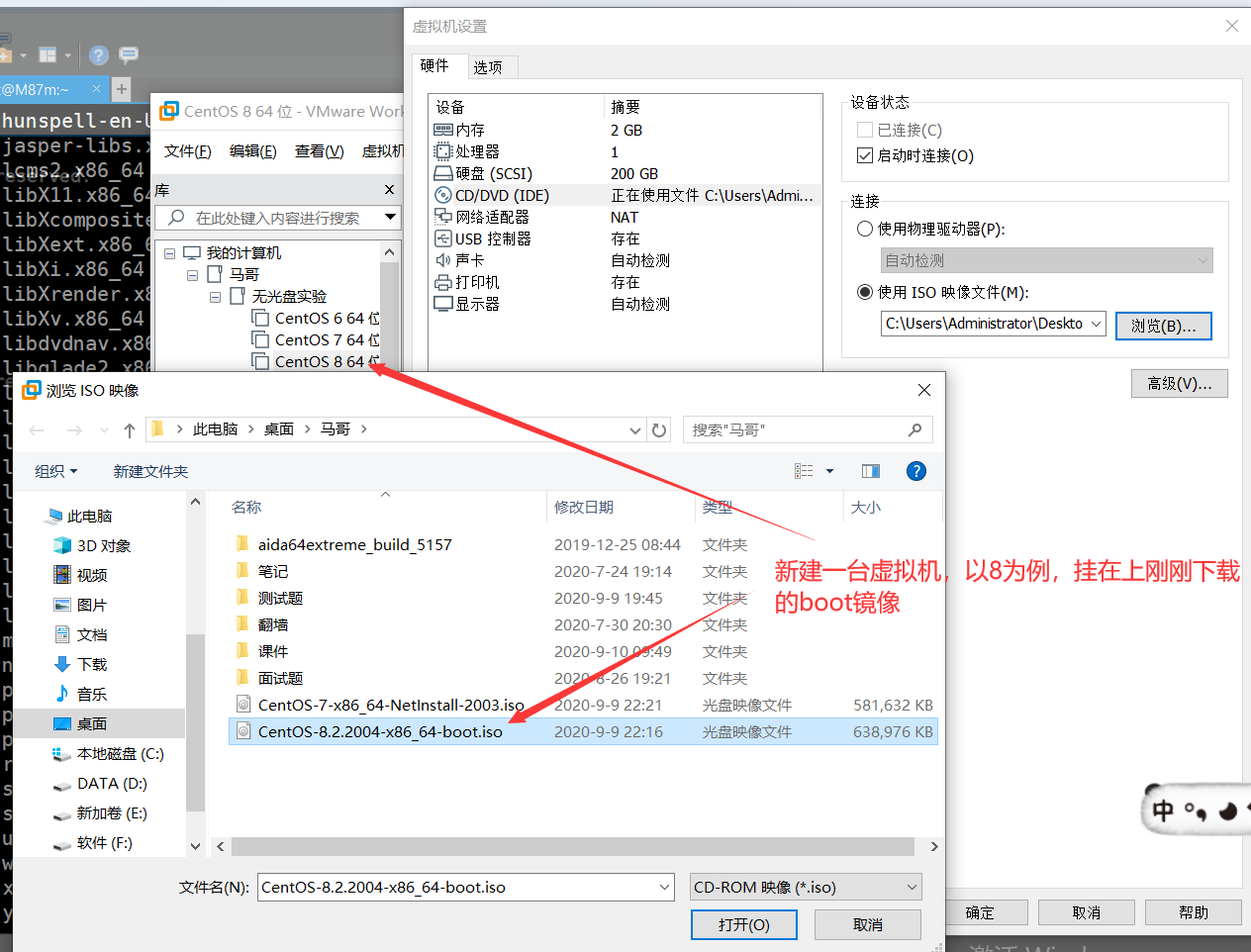Click the sound card (声卡) icon
The width and height of the screenshot is (1251, 952).
pos(443,260)
